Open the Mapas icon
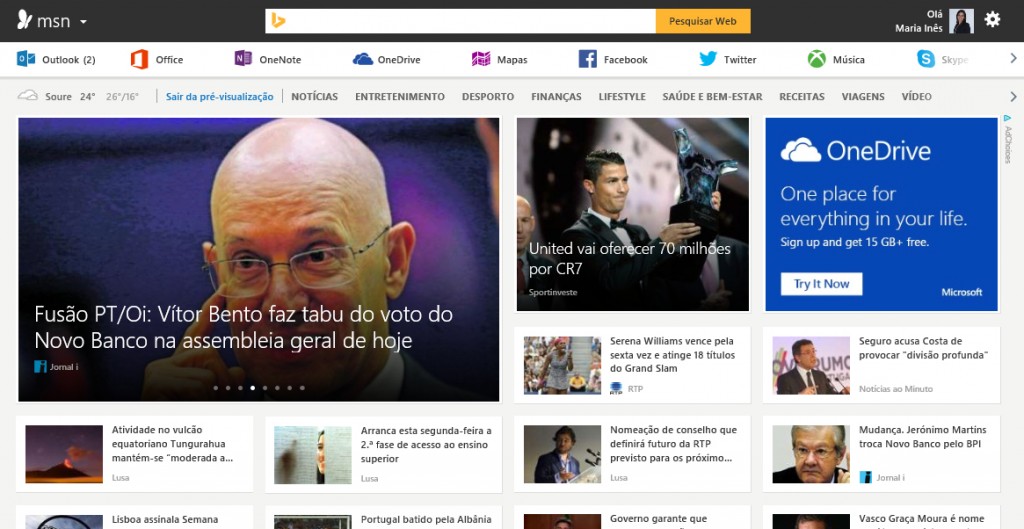Viewport: 1024px width, 529px height. tap(481, 59)
